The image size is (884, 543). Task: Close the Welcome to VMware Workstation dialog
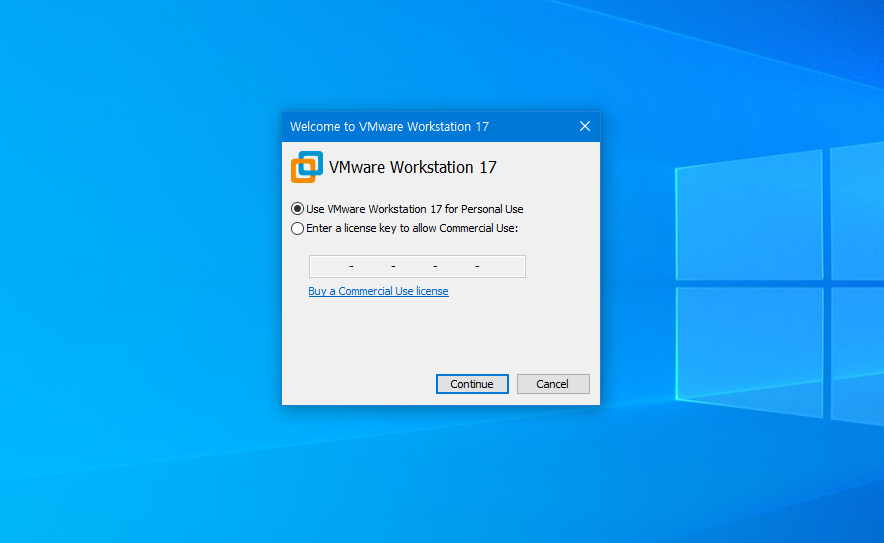(x=585, y=126)
